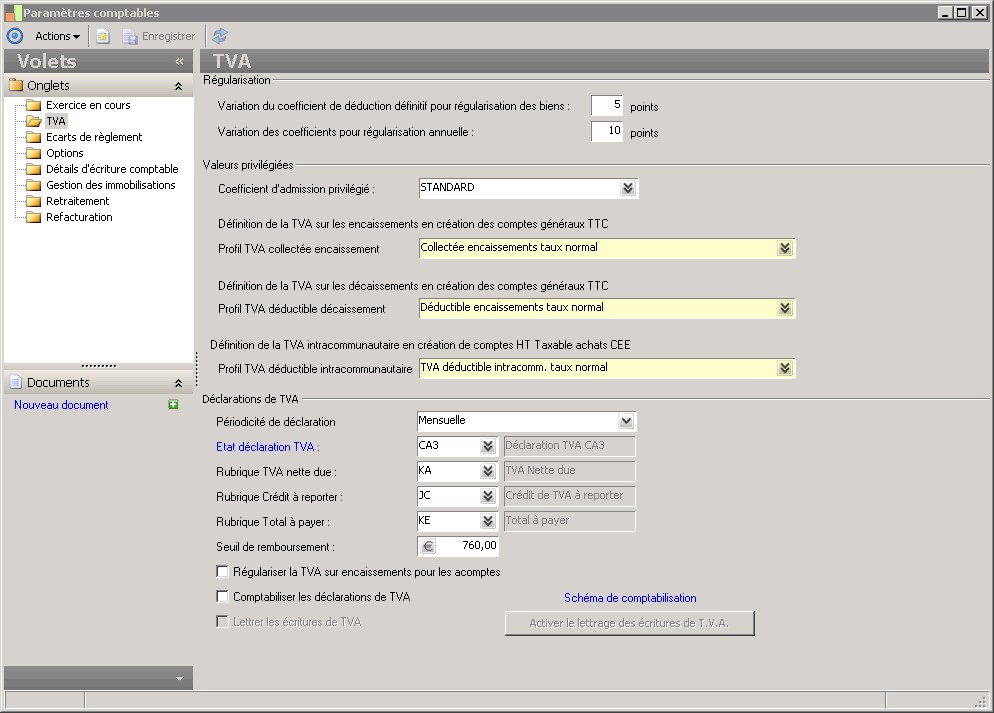Click Activer le lettrage des écritures button
The height and width of the screenshot is (713, 994).
[629, 623]
